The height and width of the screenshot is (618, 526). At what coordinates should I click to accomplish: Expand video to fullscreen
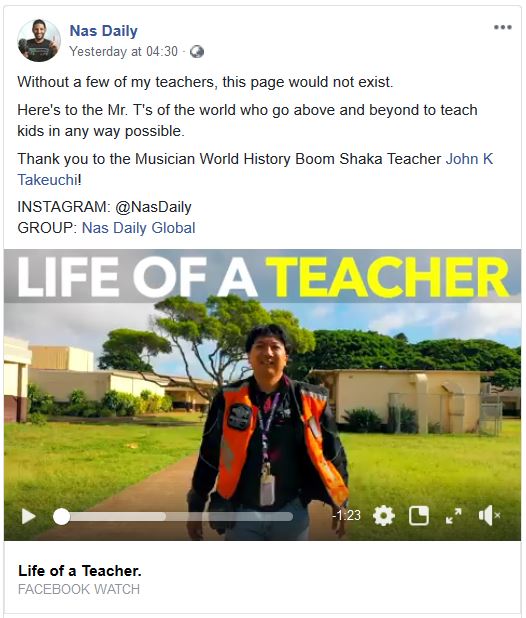point(454,516)
